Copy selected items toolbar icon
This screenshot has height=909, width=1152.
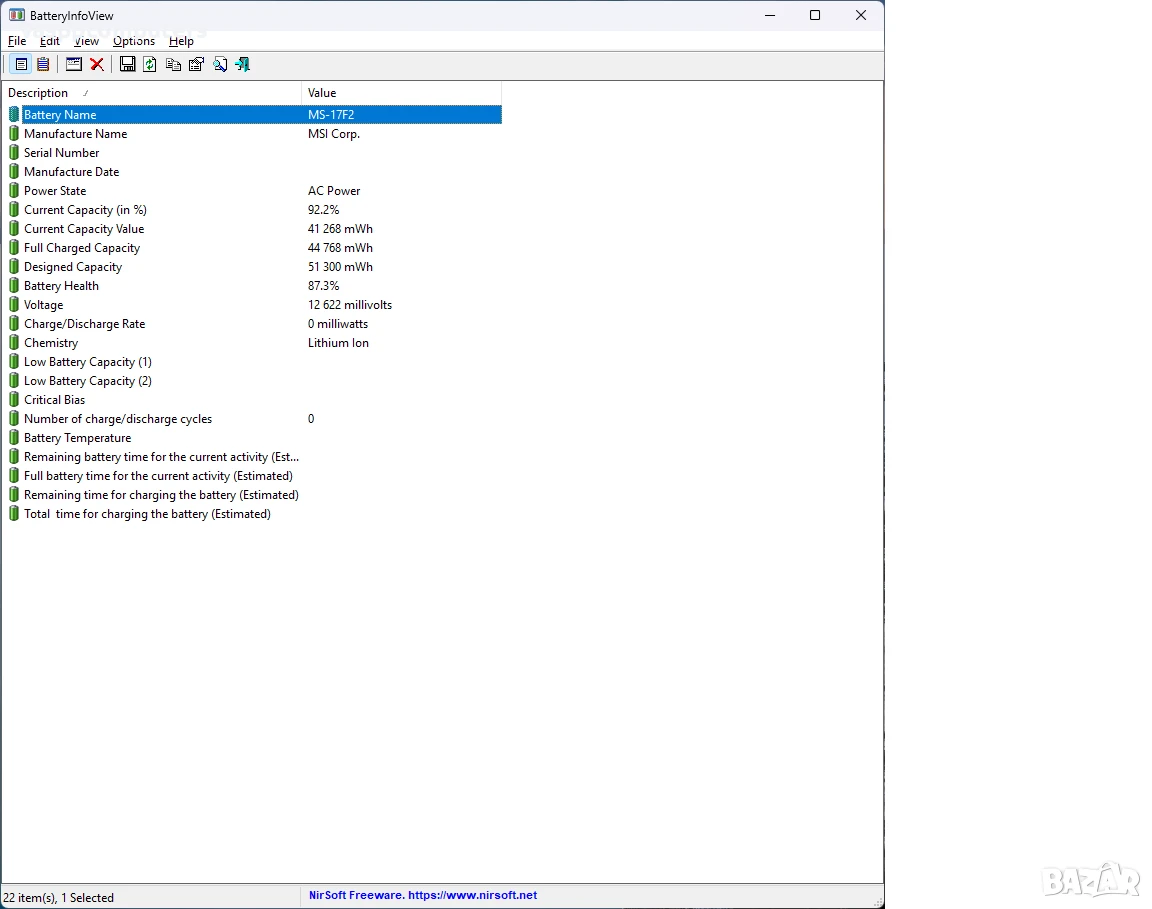(x=173, y=65)
